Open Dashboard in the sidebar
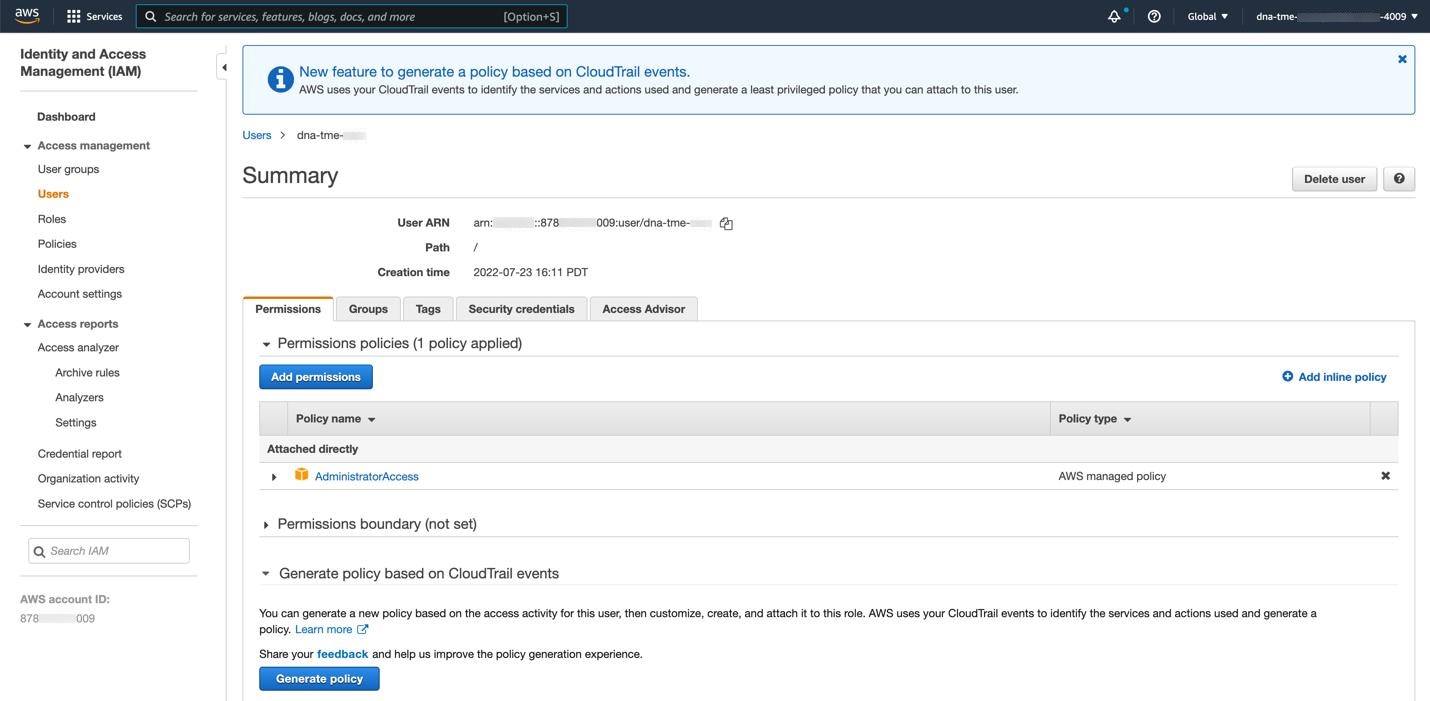Viewport: 1430px width, 701px height. 66,117
